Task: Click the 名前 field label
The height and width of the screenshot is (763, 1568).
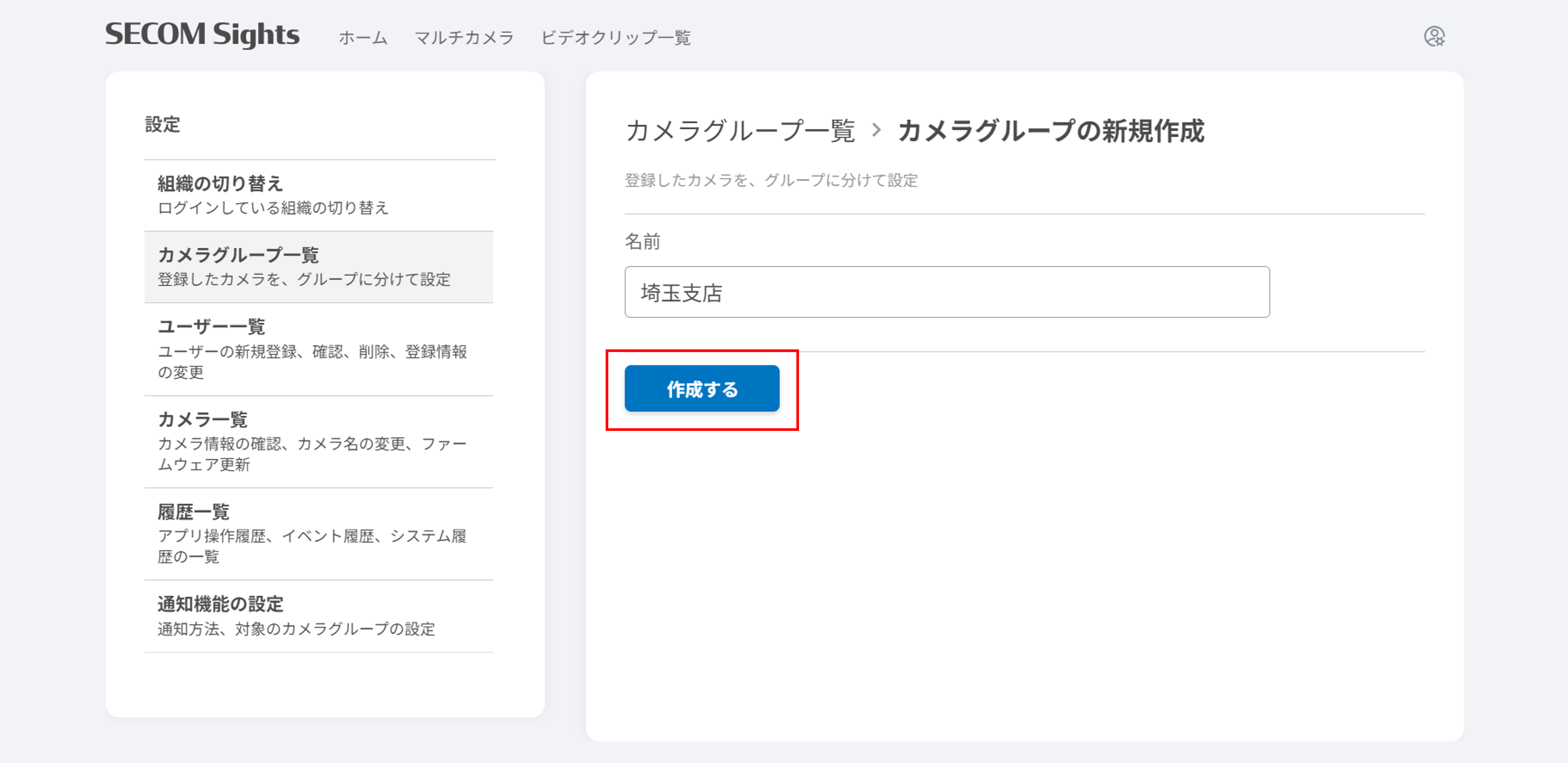Action: click(x=642, y=242)
